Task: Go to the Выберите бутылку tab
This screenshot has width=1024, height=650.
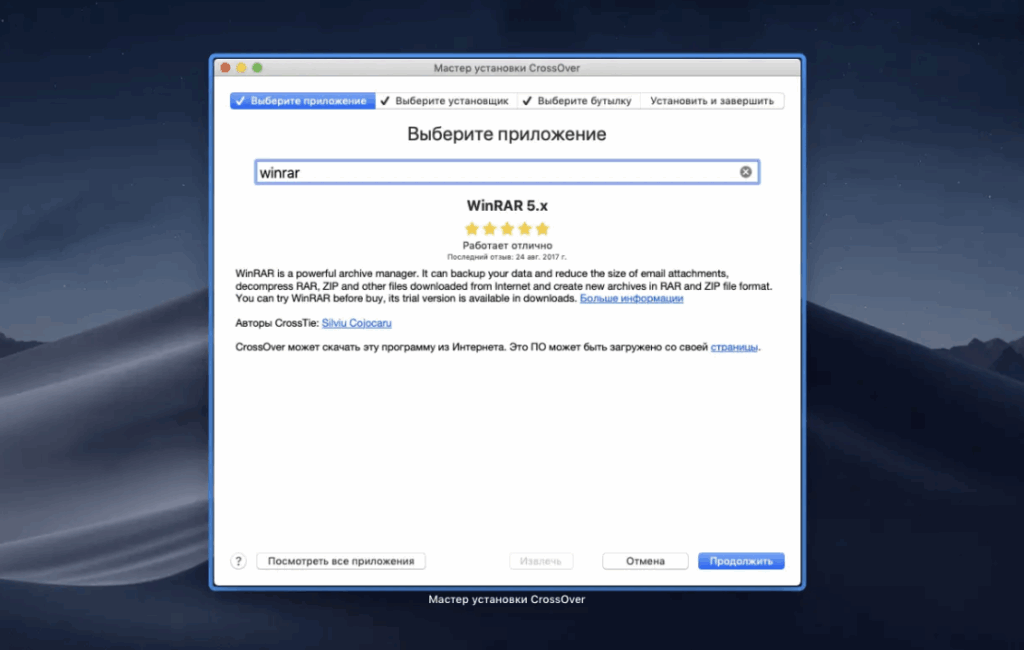Action: pos(579,101)
